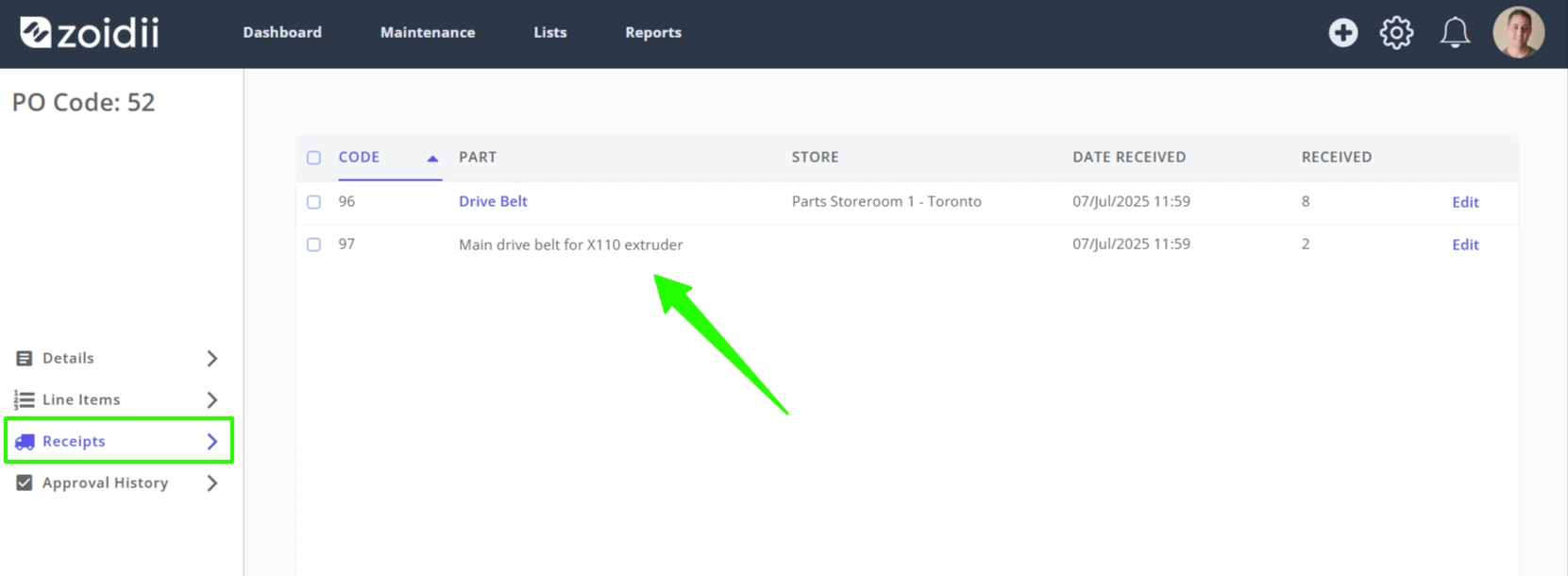Open the Lists menu
1568x576 pixels.
pyautogui.click(x=550, y=32)
